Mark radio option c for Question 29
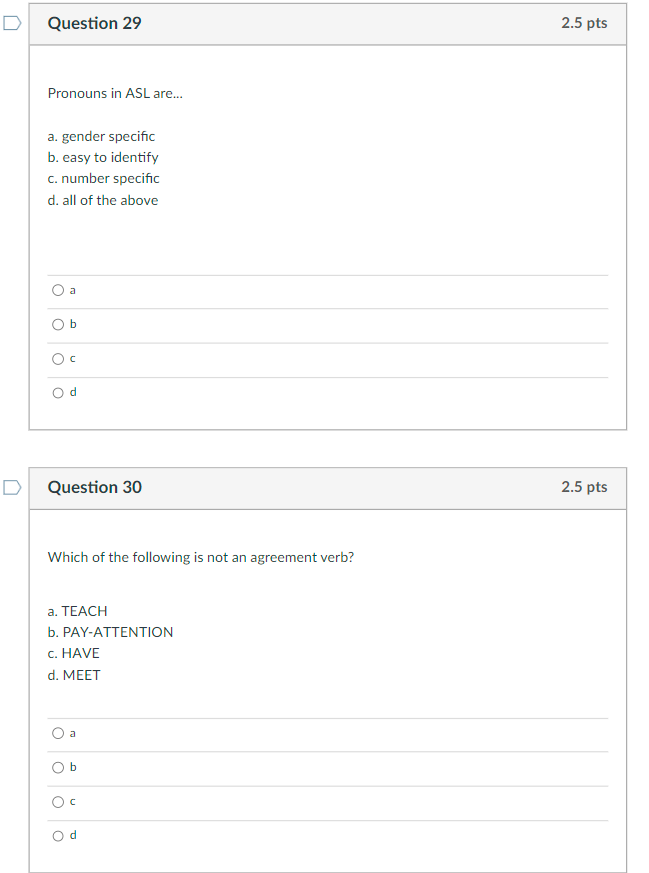This screenshot has height=873, width=649. (x=58, y=359)
